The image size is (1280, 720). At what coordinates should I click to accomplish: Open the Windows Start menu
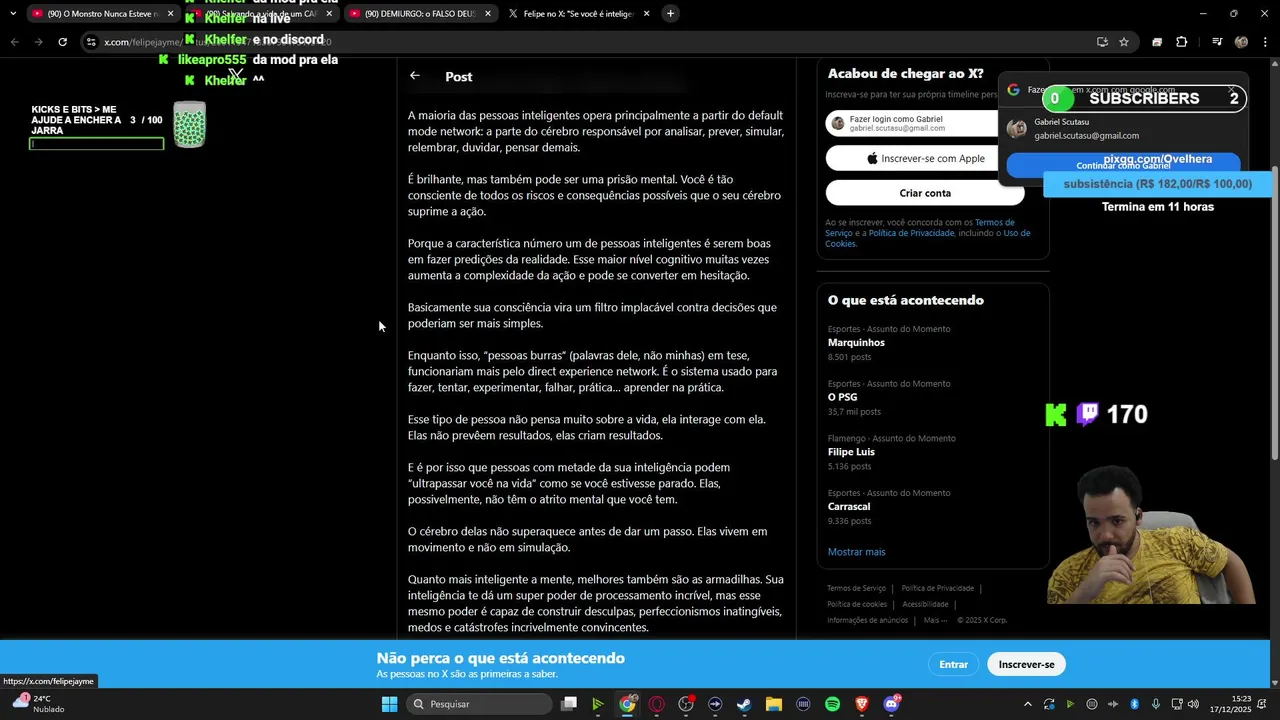click(x=390, y=704)
